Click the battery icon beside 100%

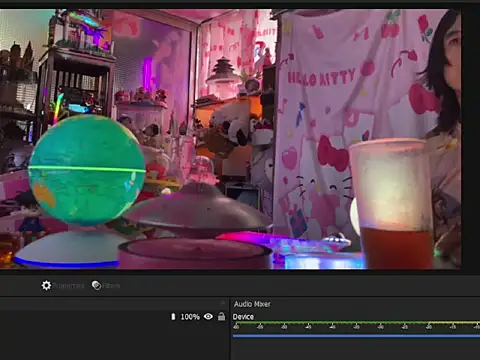pos(173,317)
